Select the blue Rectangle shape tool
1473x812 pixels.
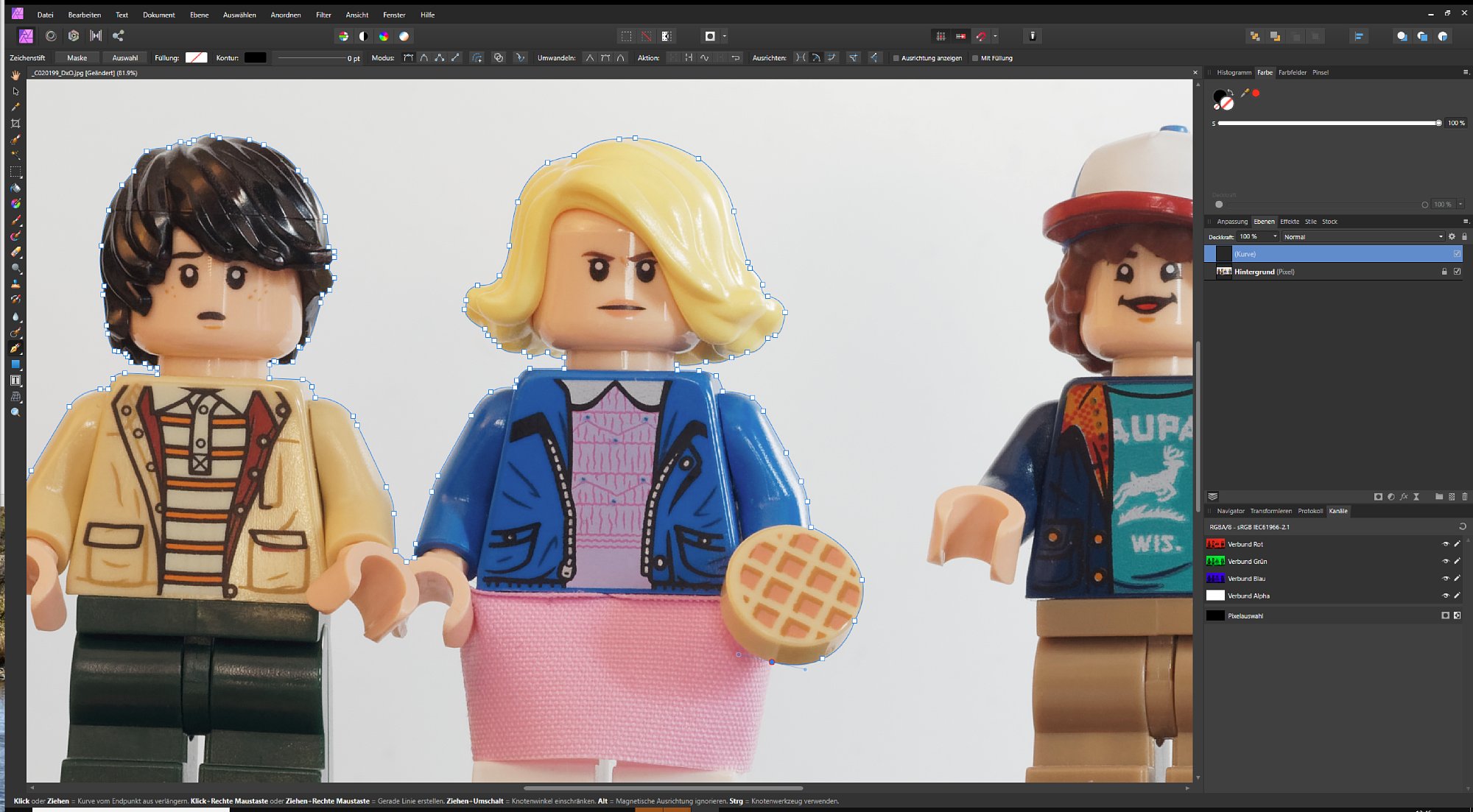[15, 364]
